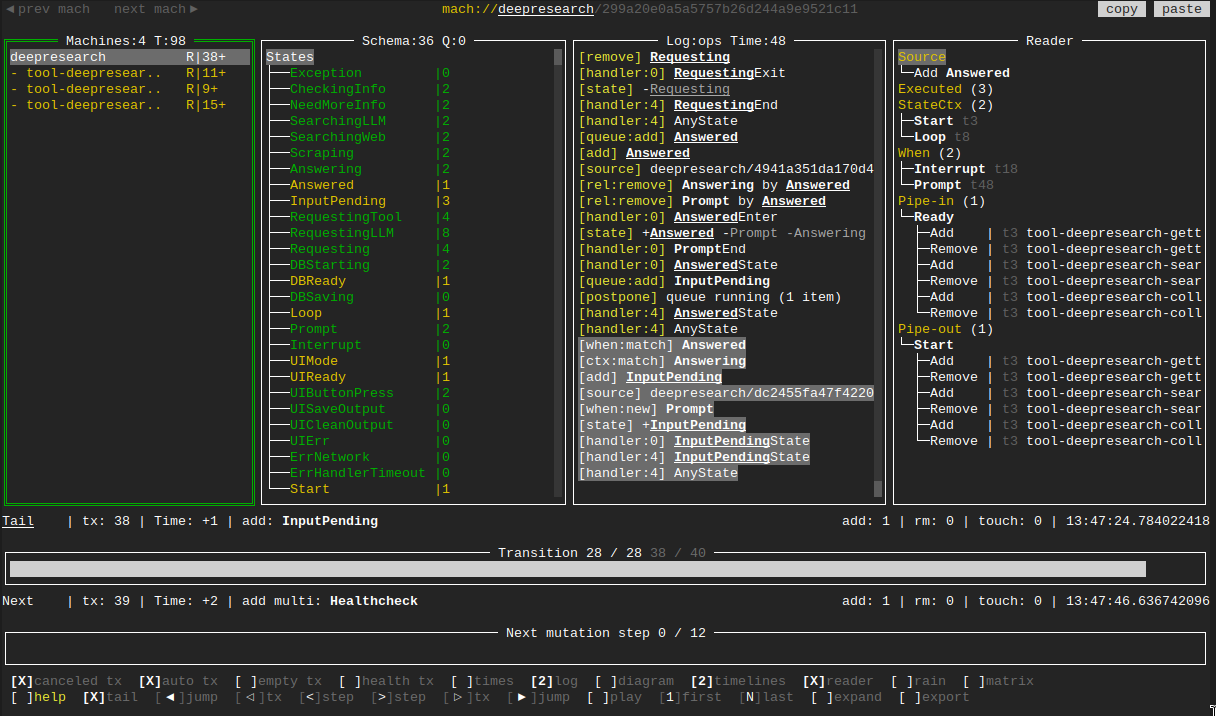Screen dimensions: 1216x716
Task: Toggle the canceled tx checkbox
Action: point(66,681)
